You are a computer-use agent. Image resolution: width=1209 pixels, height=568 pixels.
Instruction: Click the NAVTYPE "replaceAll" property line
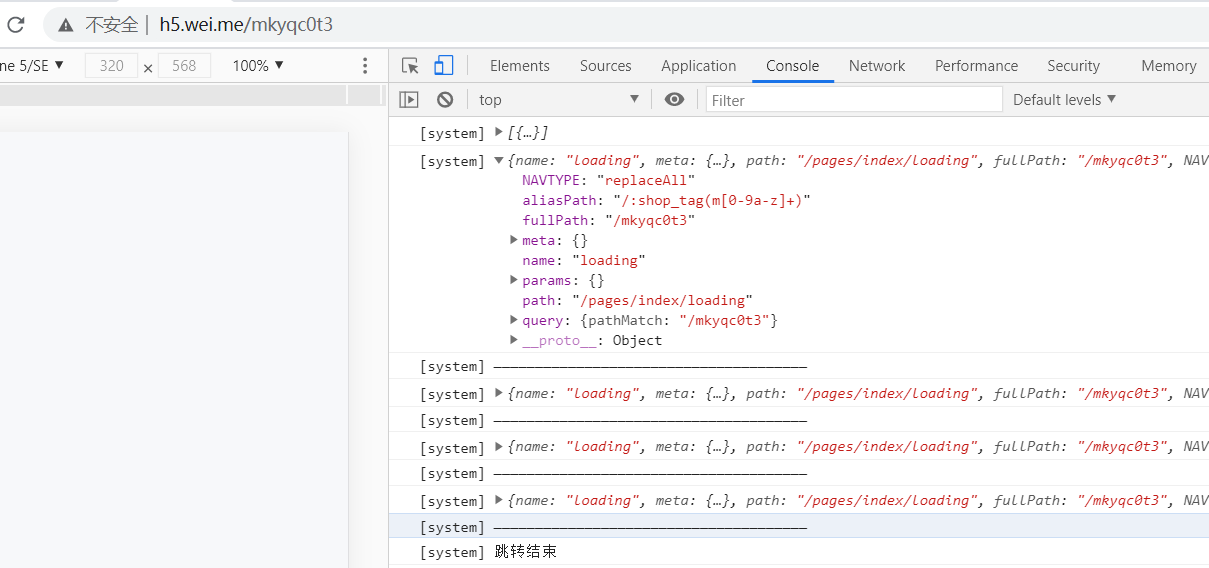608,180
